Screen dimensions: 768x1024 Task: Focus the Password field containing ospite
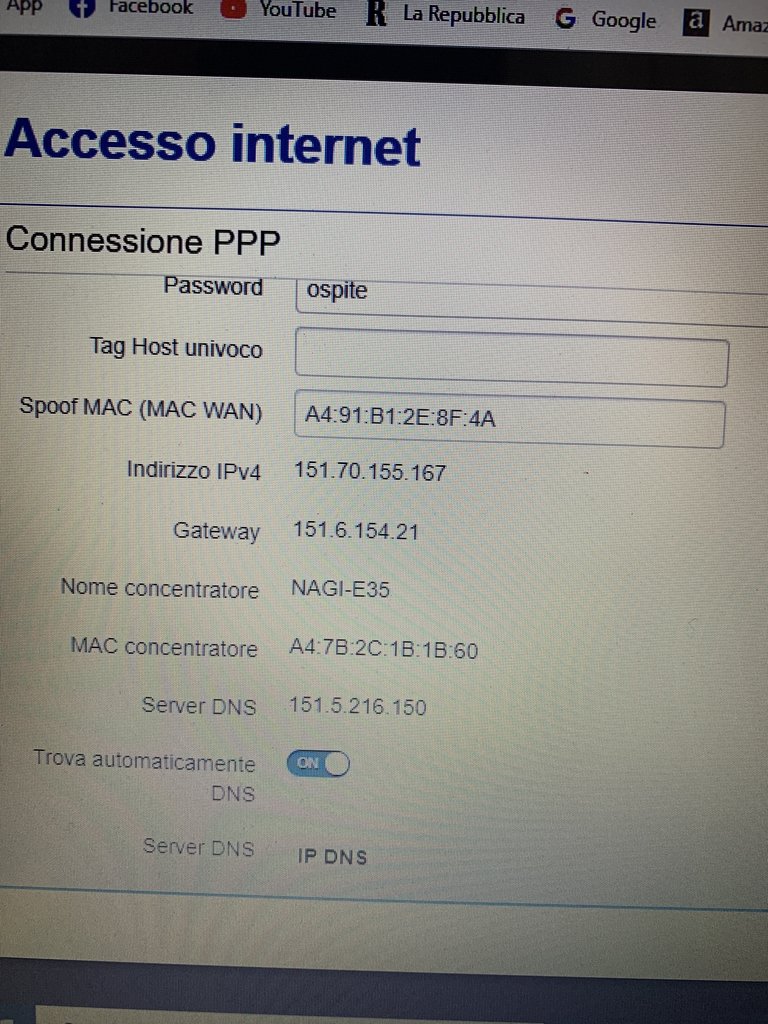click(532, 297)
